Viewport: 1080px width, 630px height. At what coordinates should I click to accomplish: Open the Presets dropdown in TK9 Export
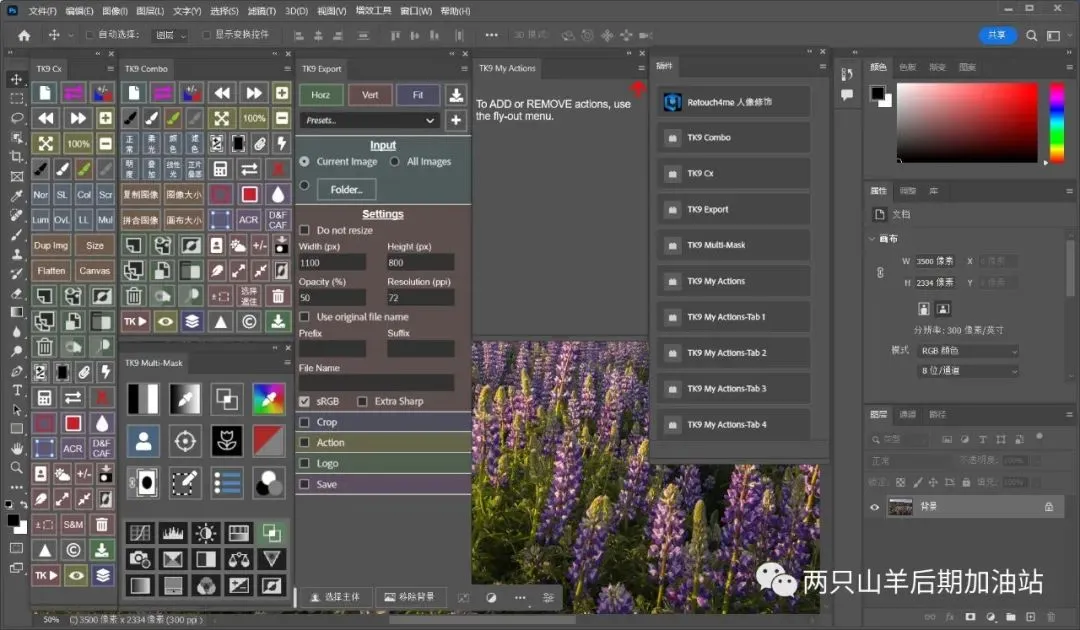pyautogui.click(x=370, y=120)
